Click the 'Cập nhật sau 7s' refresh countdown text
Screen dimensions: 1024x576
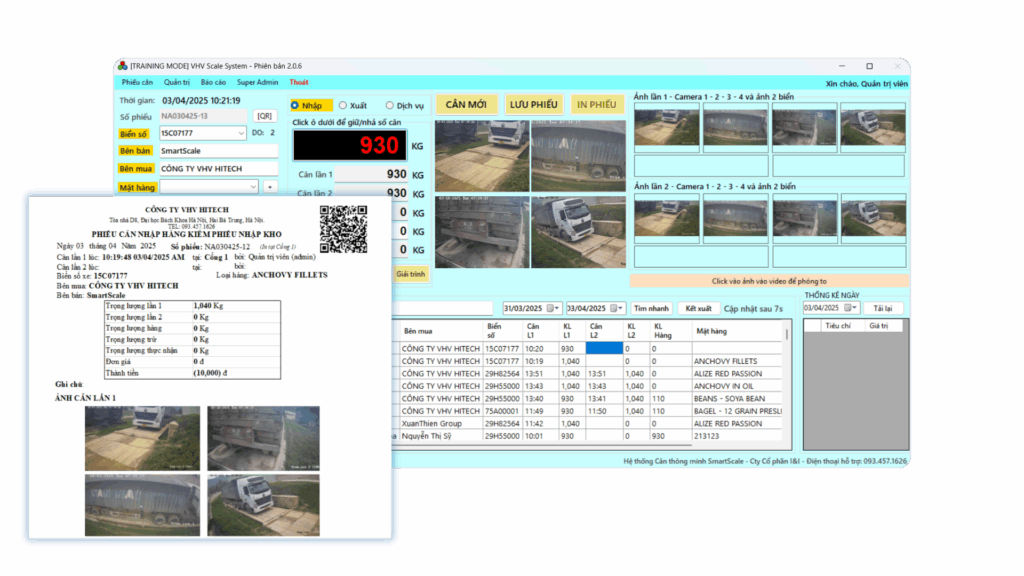point(753,308)
